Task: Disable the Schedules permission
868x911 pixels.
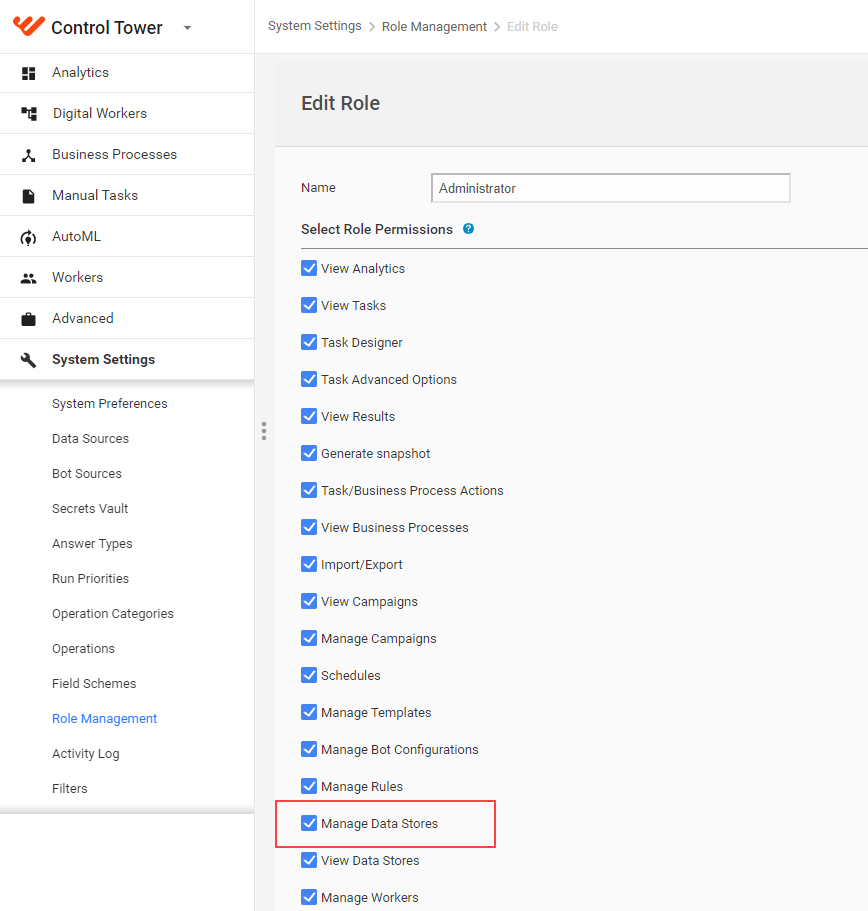Action: click(x=309, y=675)
